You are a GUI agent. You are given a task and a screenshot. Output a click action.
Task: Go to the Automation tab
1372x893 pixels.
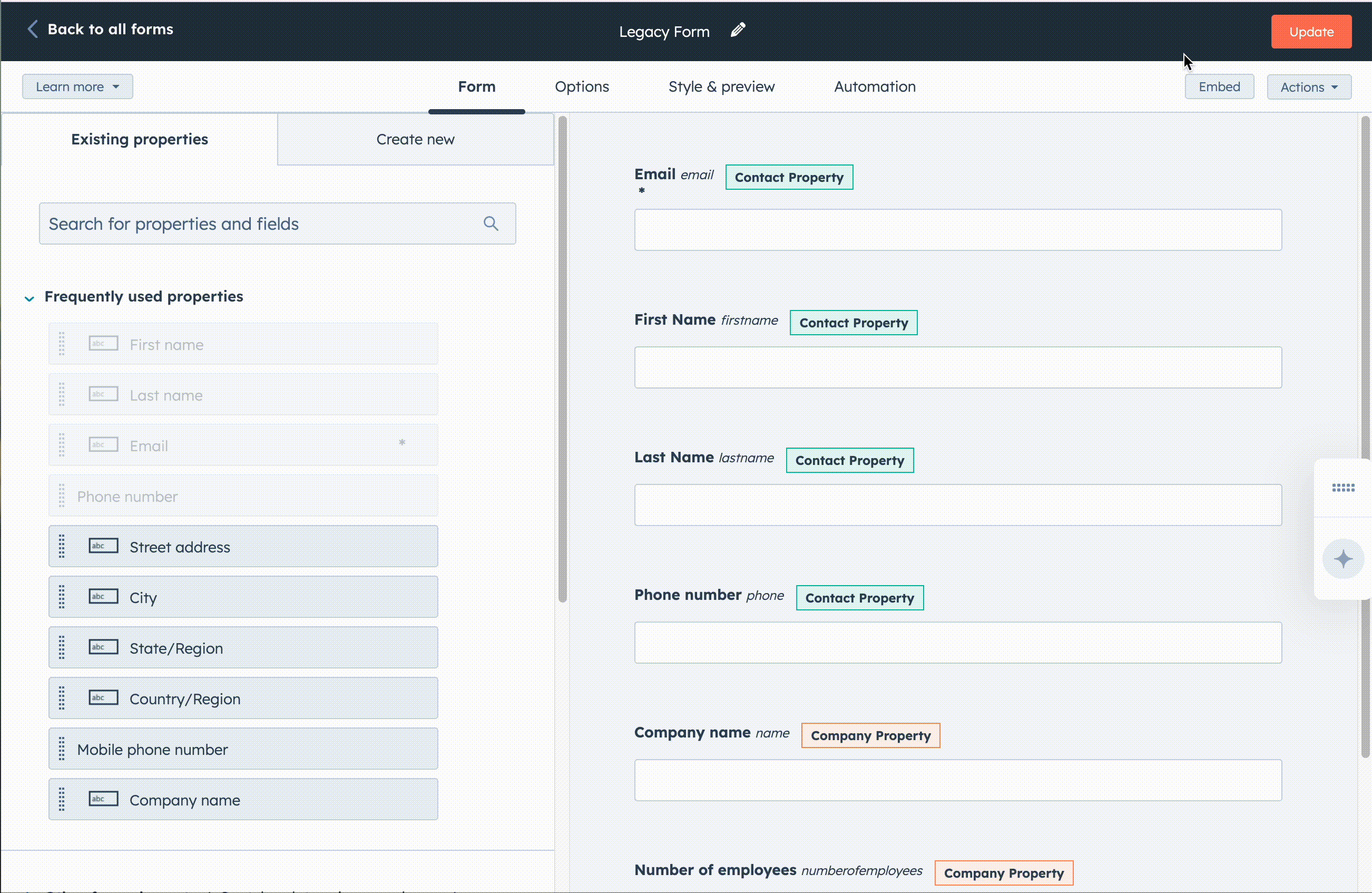coord(875,86)
